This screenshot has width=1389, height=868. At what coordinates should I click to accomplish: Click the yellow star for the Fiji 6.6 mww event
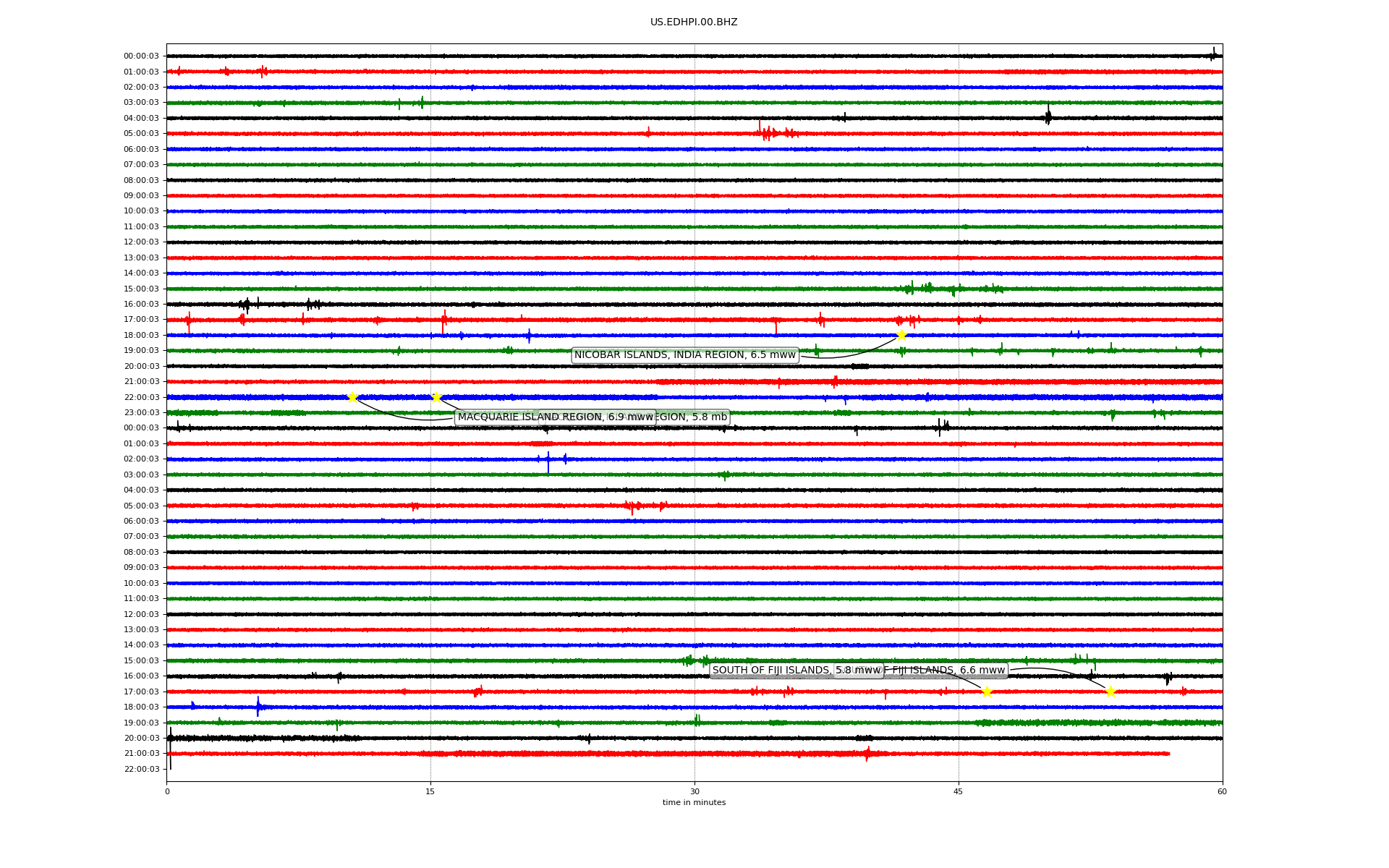pos(1110,692)
